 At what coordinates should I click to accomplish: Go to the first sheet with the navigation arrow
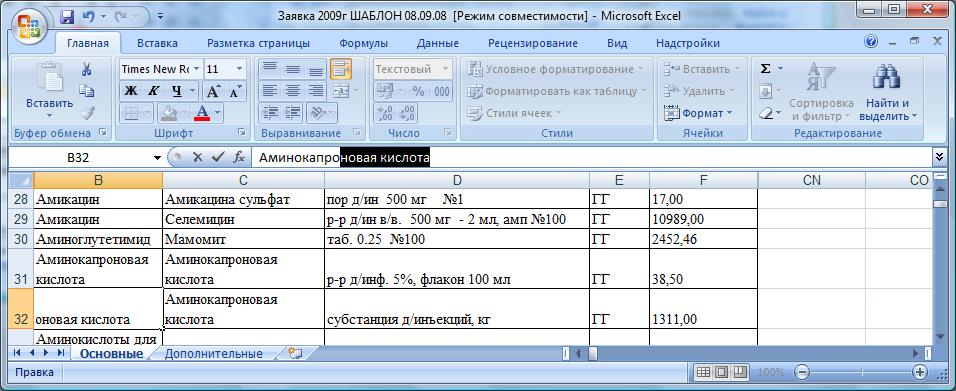(16, 353)
